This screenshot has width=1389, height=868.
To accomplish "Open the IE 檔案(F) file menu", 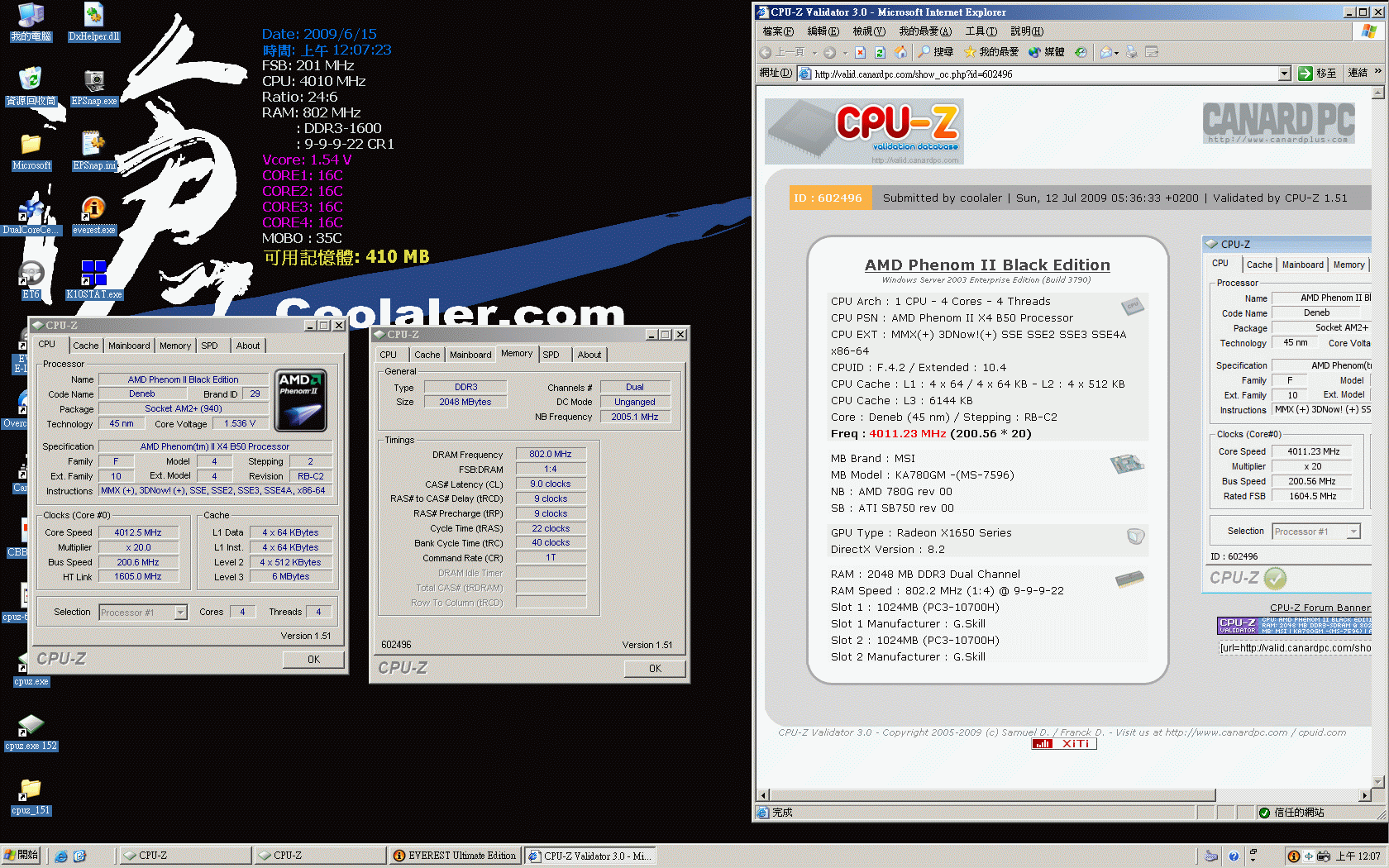I will pyautogui.click(x=778, y=31).
